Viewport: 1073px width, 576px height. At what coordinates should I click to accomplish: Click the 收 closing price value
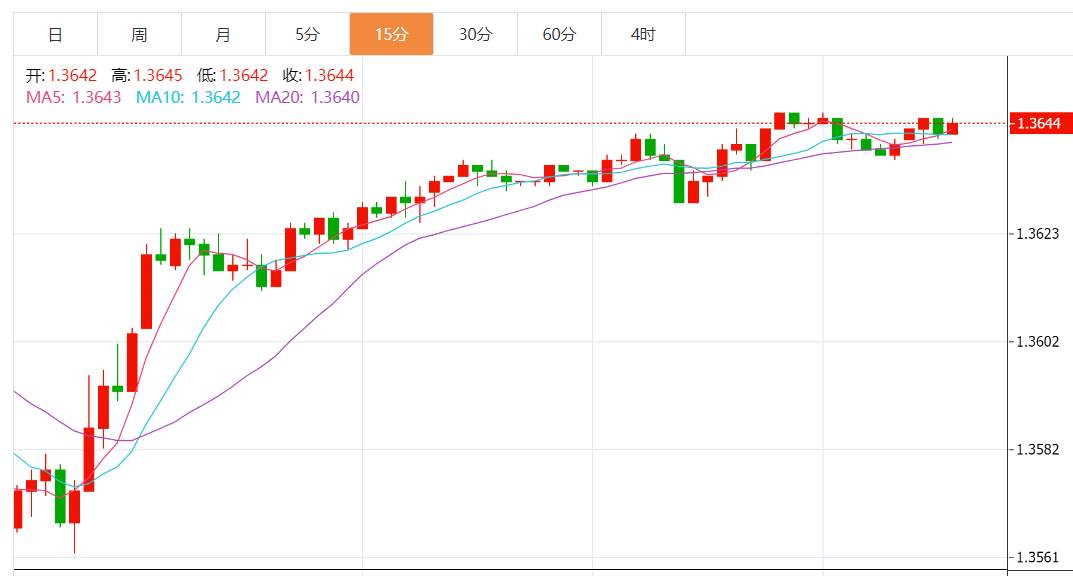(x=329, y=75)
